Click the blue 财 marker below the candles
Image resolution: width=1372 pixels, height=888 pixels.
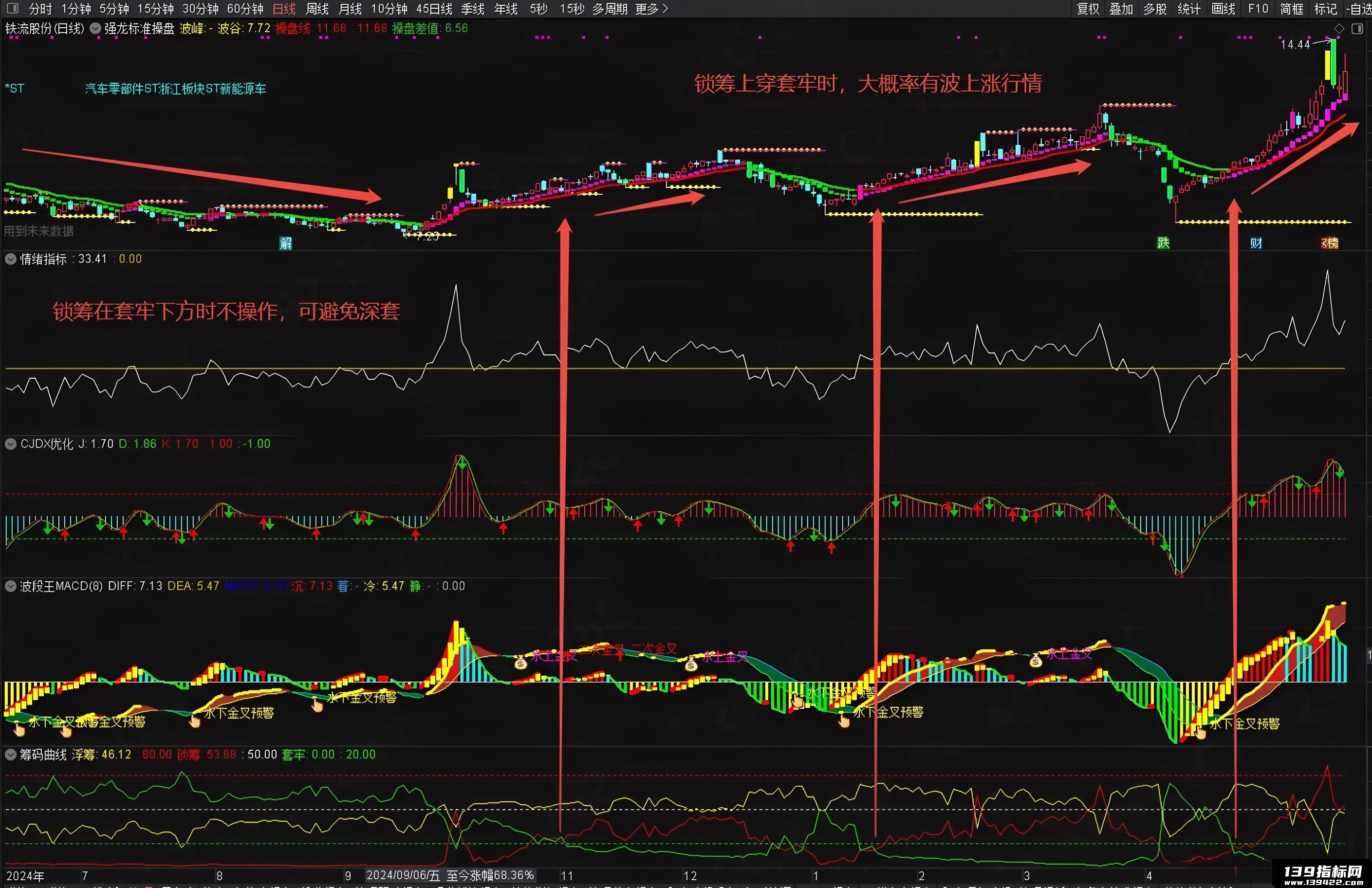pos(1256,243)
